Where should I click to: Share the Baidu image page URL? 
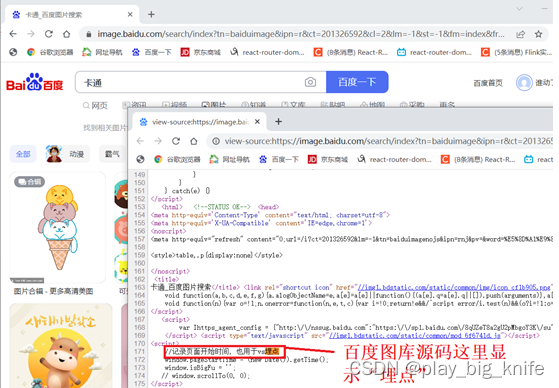pyautogui.click(x=520, y=34)
